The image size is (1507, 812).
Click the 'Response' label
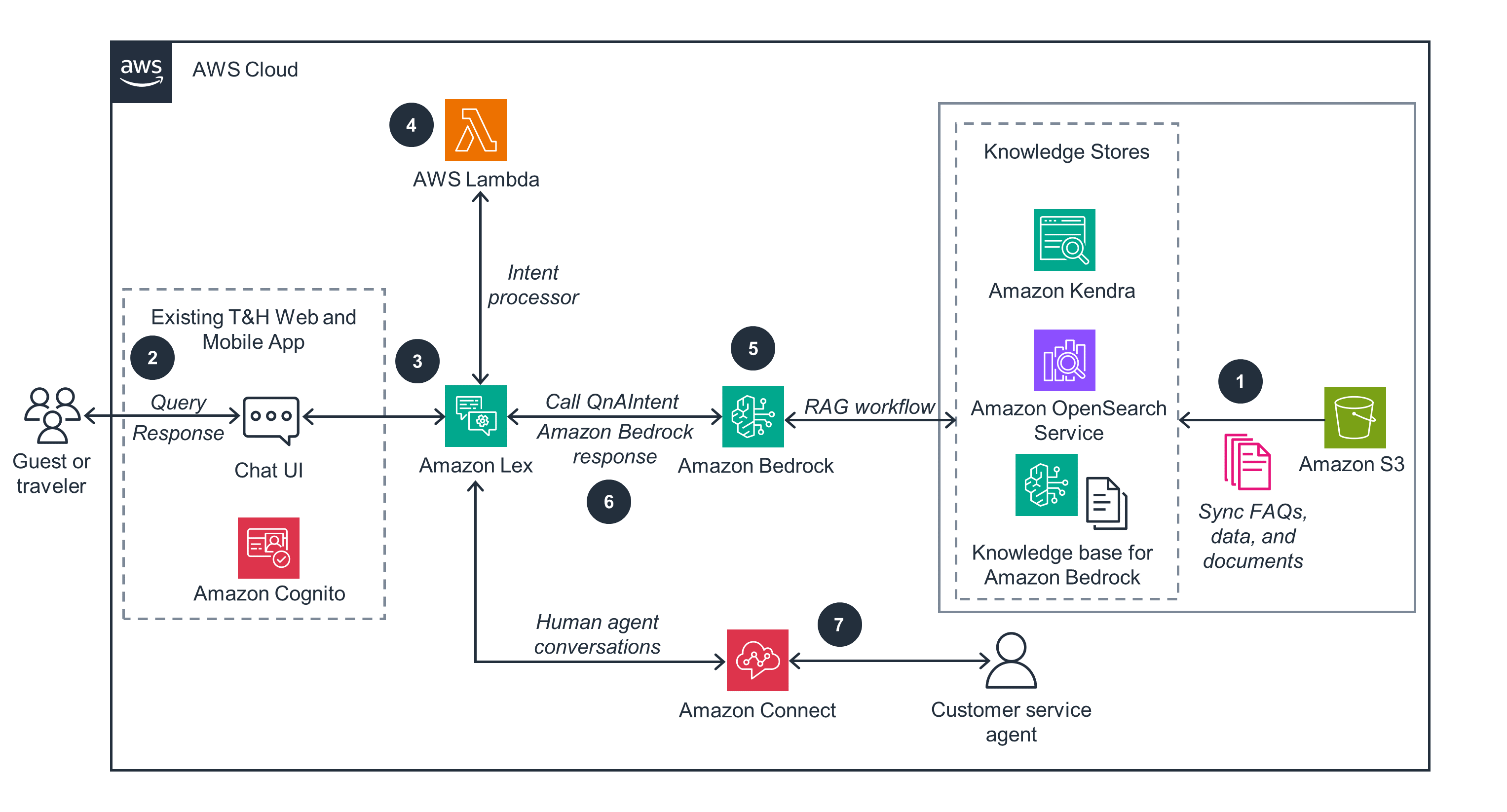179,433
